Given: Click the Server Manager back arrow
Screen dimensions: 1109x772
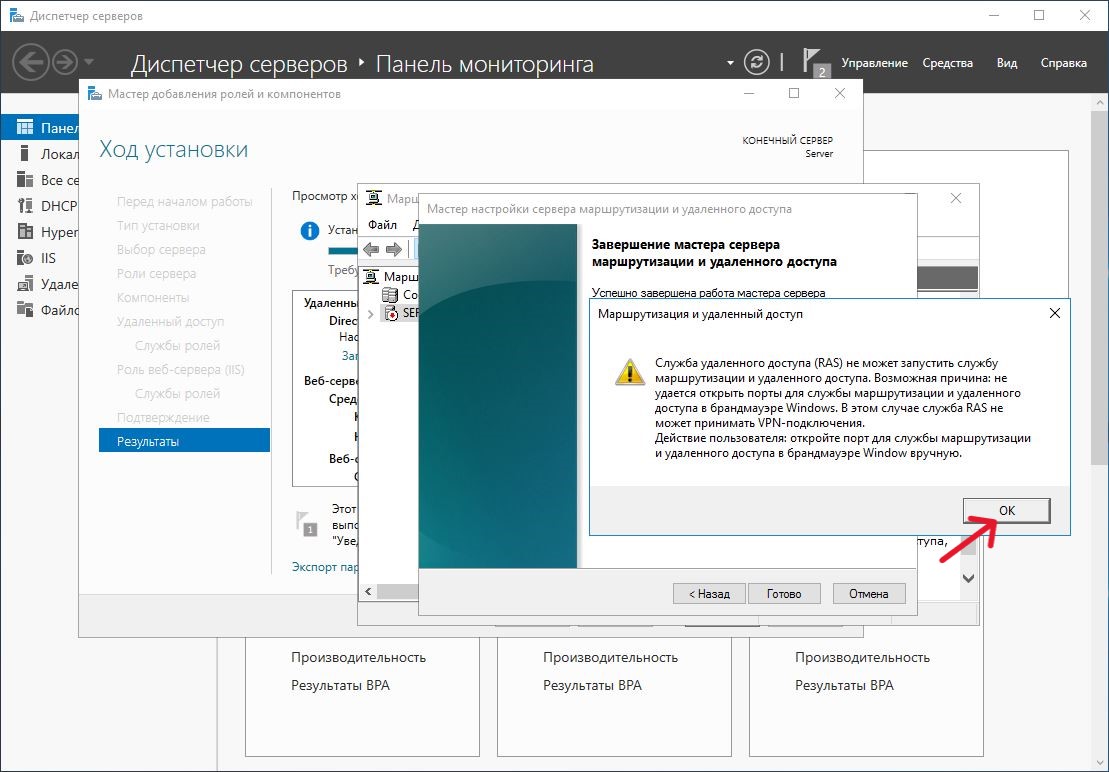Looking at the screenshot, I should (x=31, y=63).
